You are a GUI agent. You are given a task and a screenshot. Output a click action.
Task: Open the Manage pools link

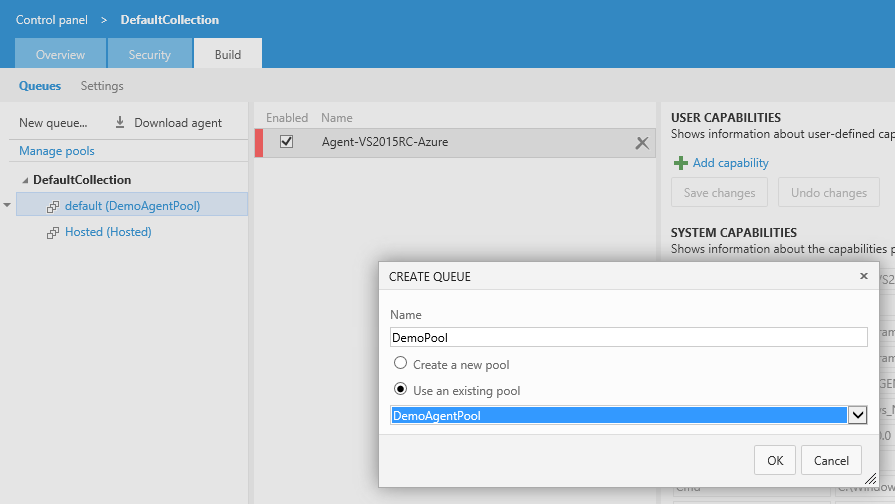tap(57, 151)
